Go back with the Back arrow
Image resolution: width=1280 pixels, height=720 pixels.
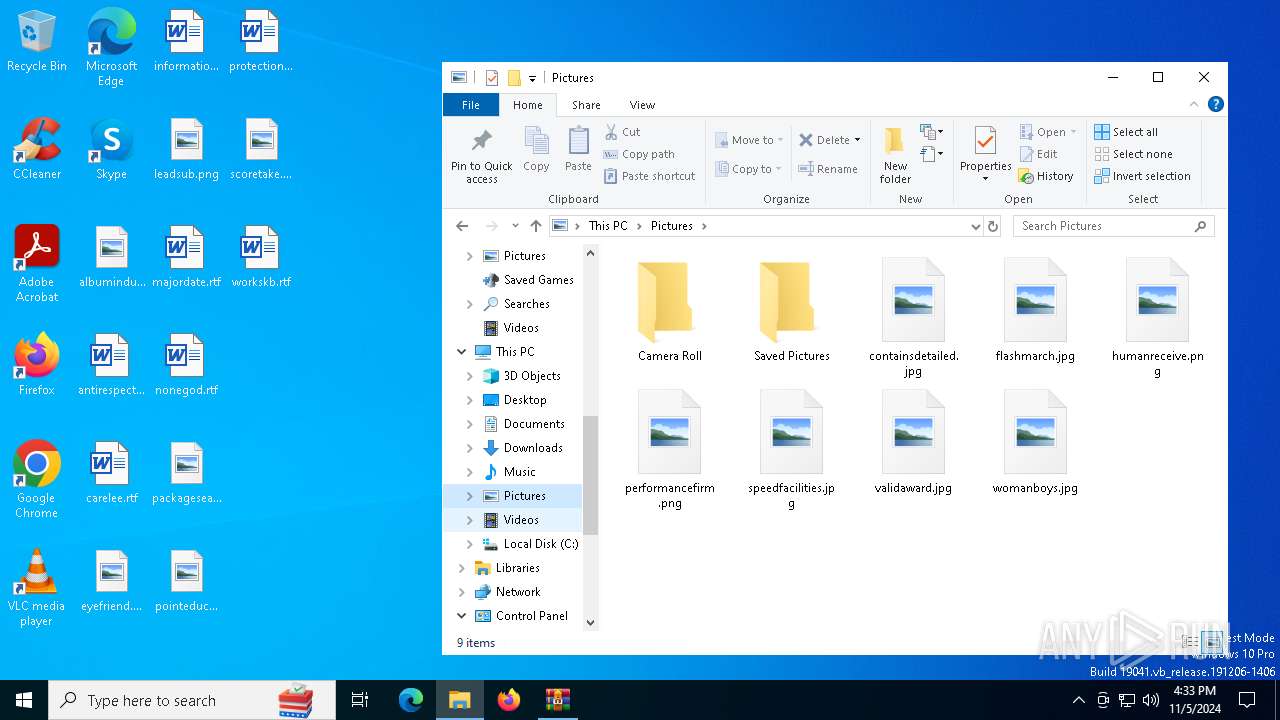tap(462, 226)
